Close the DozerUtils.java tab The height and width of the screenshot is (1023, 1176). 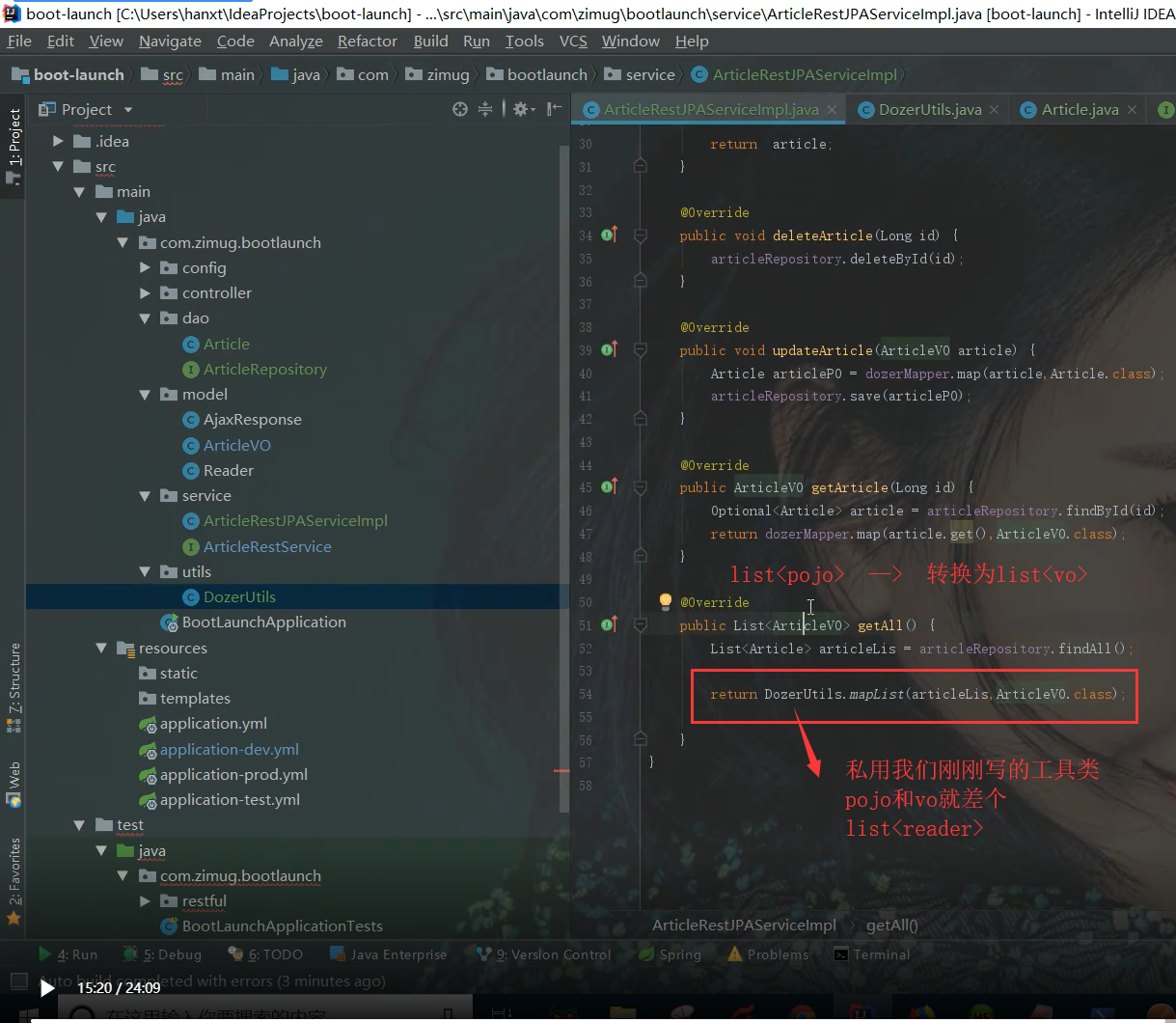[994, 110]
